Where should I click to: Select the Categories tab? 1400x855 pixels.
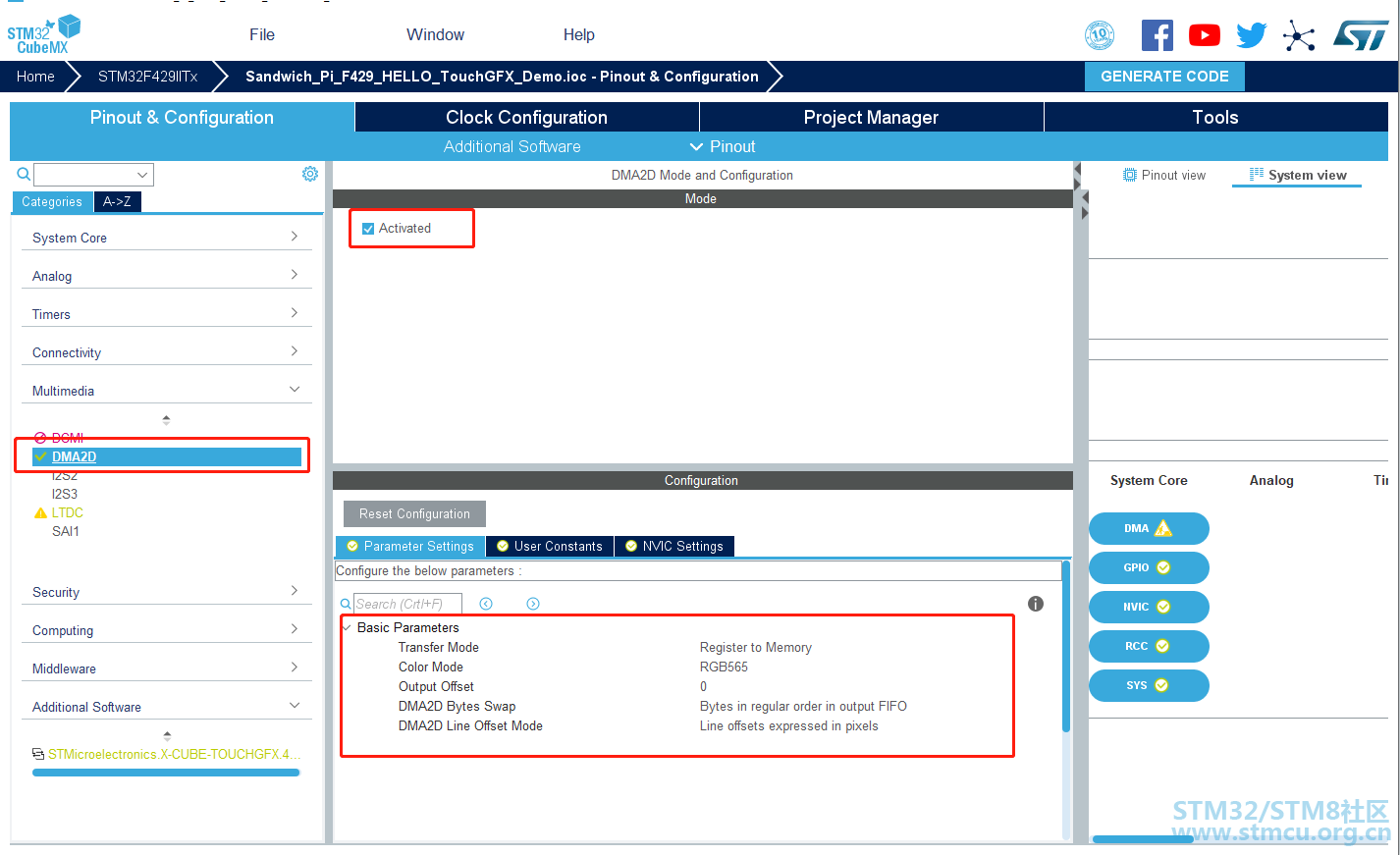point(52,201)
